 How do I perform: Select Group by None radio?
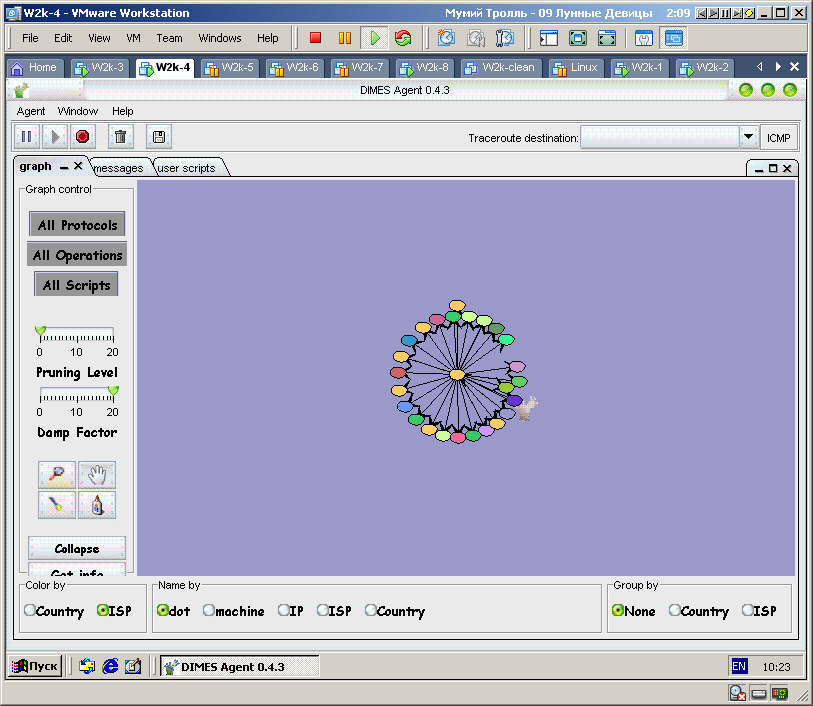[634, 611]
